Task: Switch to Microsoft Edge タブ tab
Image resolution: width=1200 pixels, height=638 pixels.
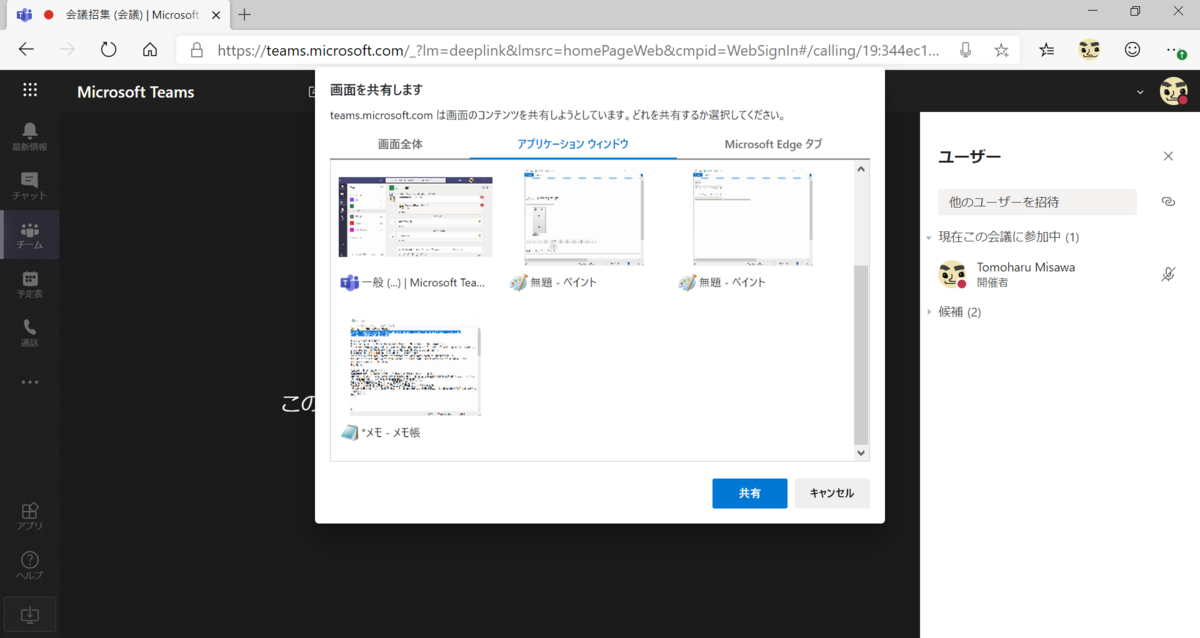Action: [773, 144]
